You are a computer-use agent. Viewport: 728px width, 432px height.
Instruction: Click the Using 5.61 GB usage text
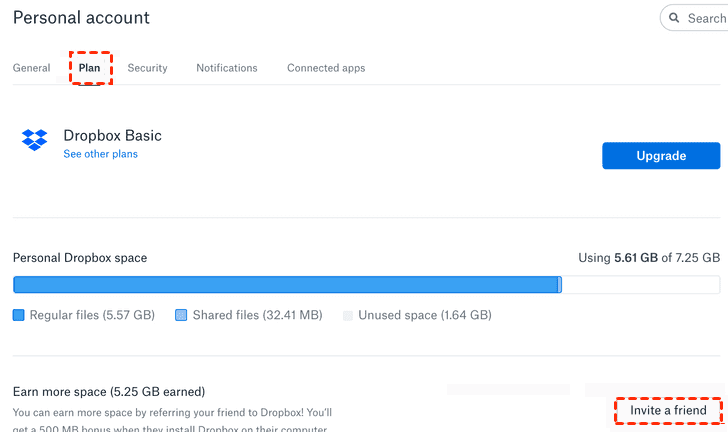pyautogui.click(x=649, y=258)
